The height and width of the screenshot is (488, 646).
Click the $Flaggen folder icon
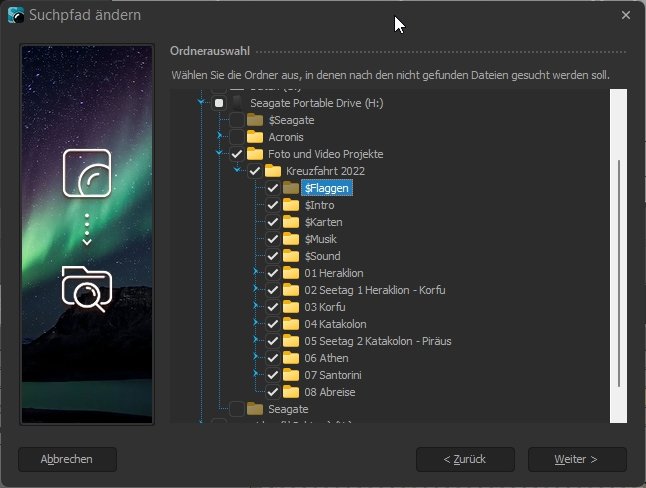291,188
